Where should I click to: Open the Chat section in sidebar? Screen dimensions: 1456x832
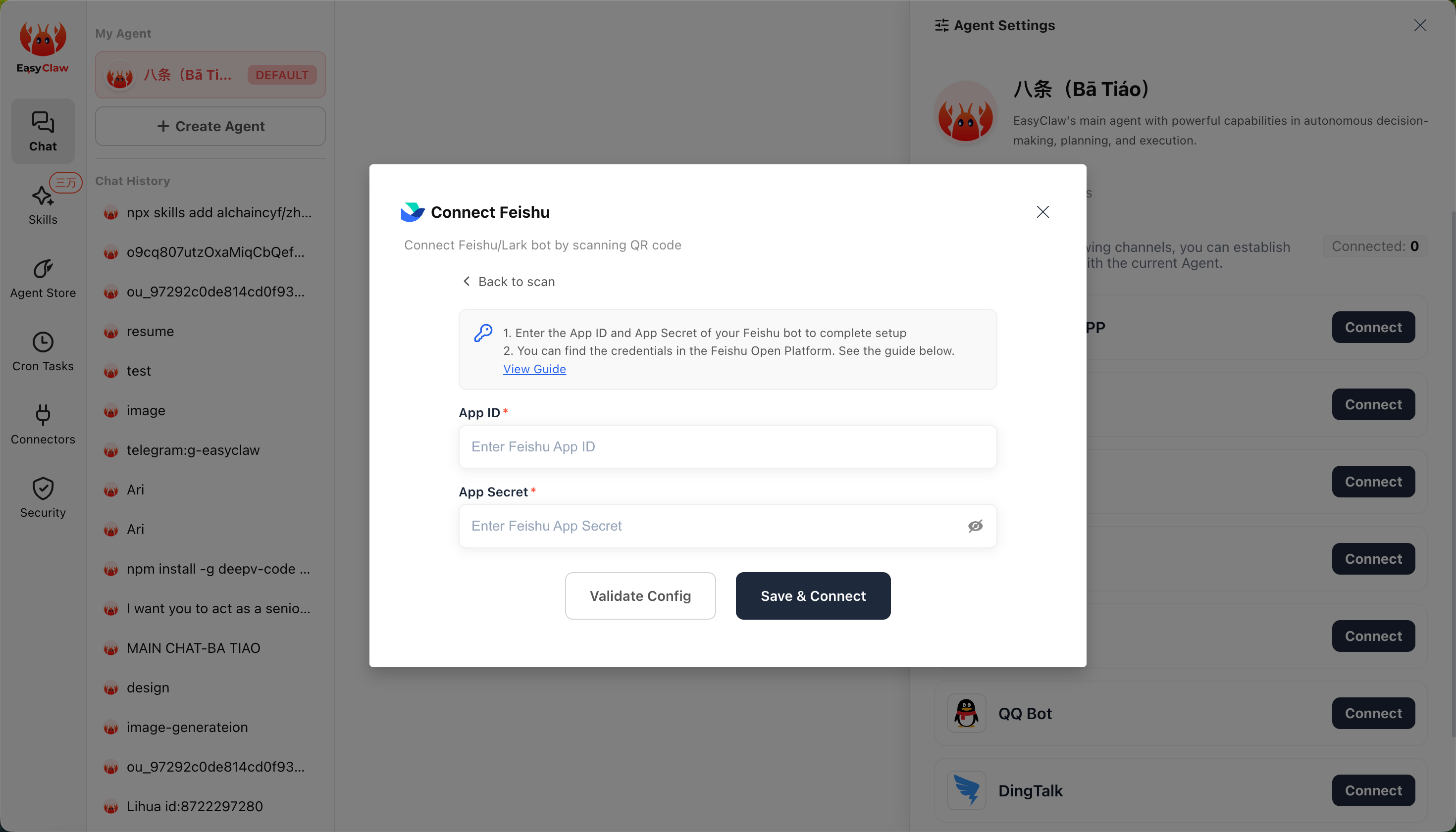click(43, 132)
